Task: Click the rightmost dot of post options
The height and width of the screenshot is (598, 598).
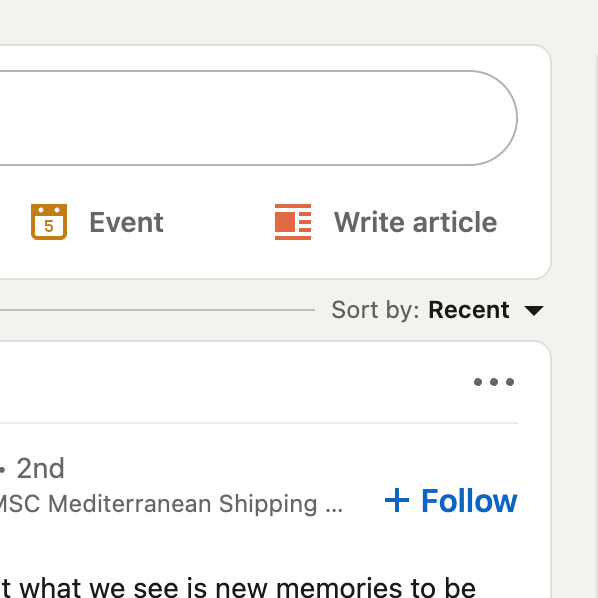Action: pos(510,382)
